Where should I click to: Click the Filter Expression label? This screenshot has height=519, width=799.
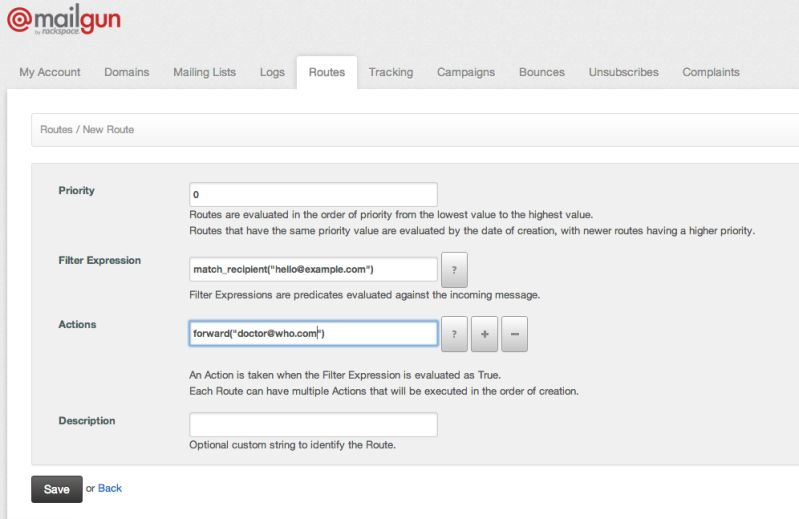(99, 260)
